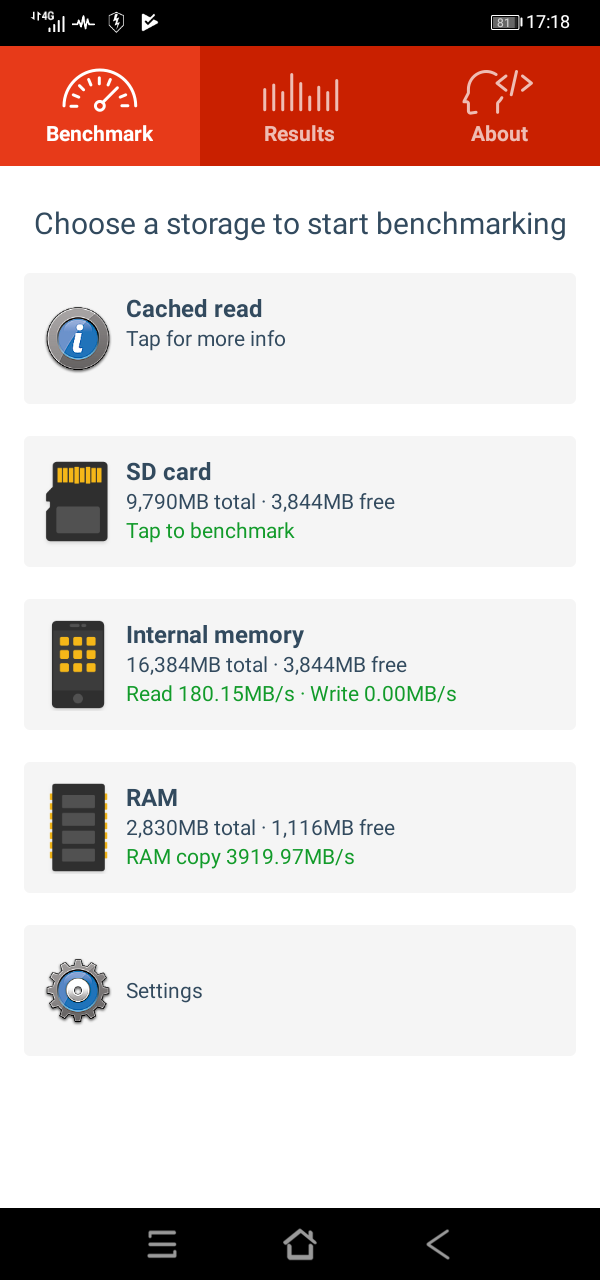The image size is (600, 1280).
Task: Tap the RAM copy speed result
Action: (240, 857)
